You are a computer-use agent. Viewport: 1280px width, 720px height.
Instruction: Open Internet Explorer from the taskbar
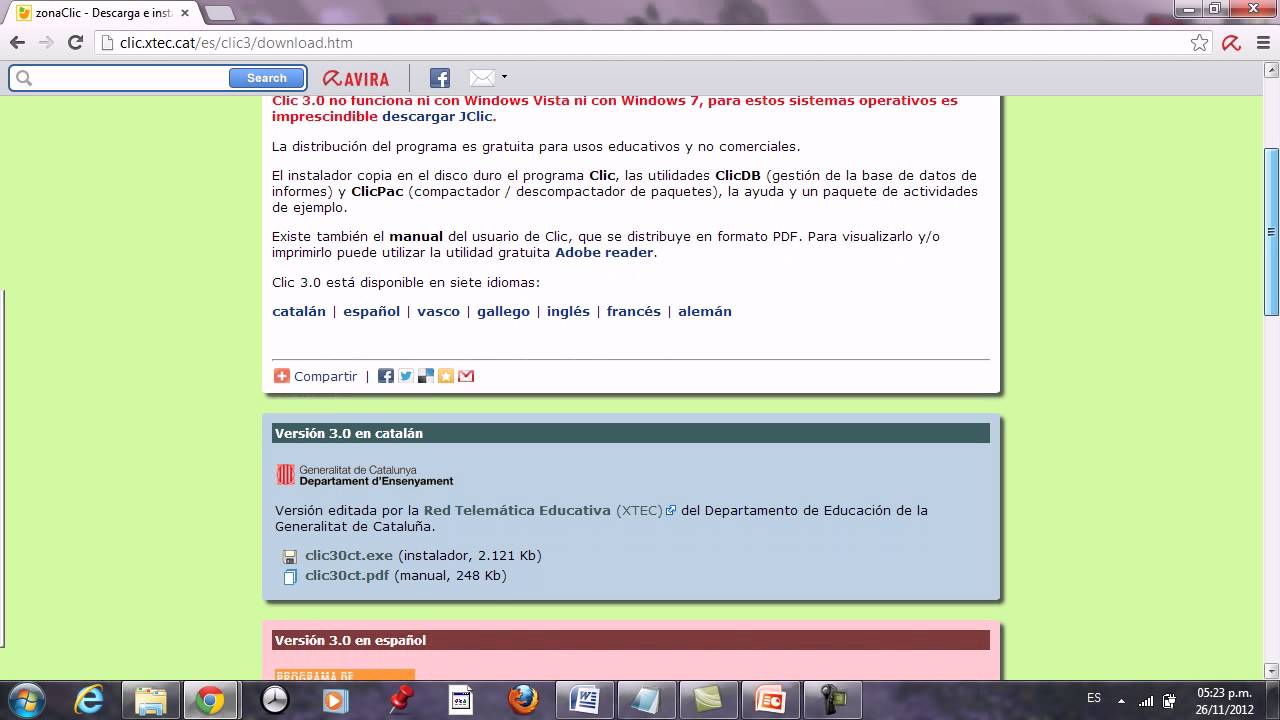point(89,700)
